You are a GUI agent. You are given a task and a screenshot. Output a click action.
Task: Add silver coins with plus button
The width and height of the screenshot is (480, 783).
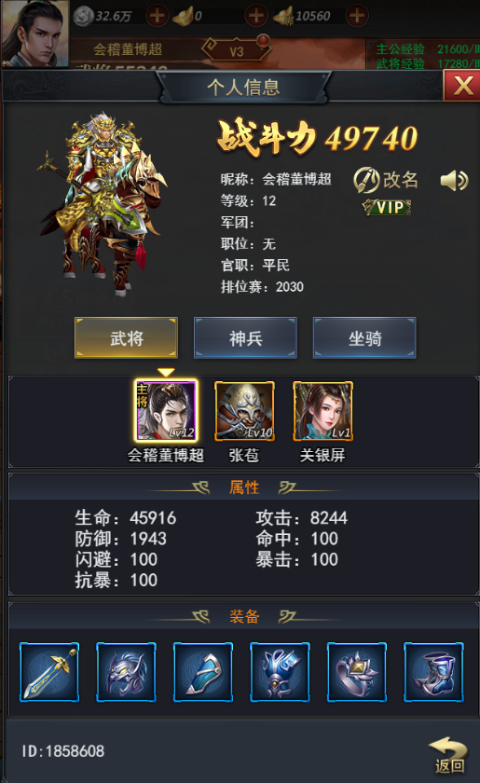click(x=157, y=15)
